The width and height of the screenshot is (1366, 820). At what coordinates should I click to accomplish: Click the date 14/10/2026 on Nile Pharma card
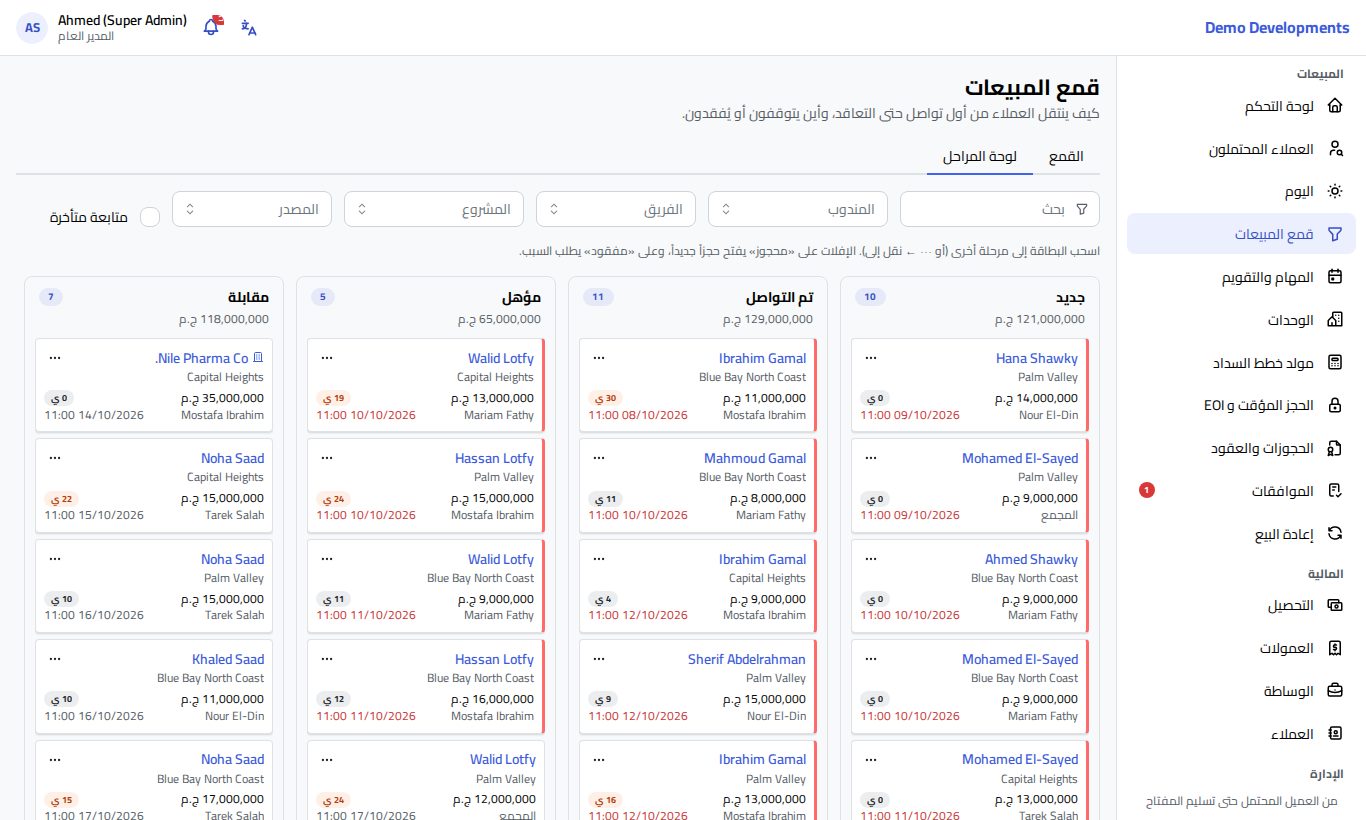pyautogui.click(x=94, y=415)
